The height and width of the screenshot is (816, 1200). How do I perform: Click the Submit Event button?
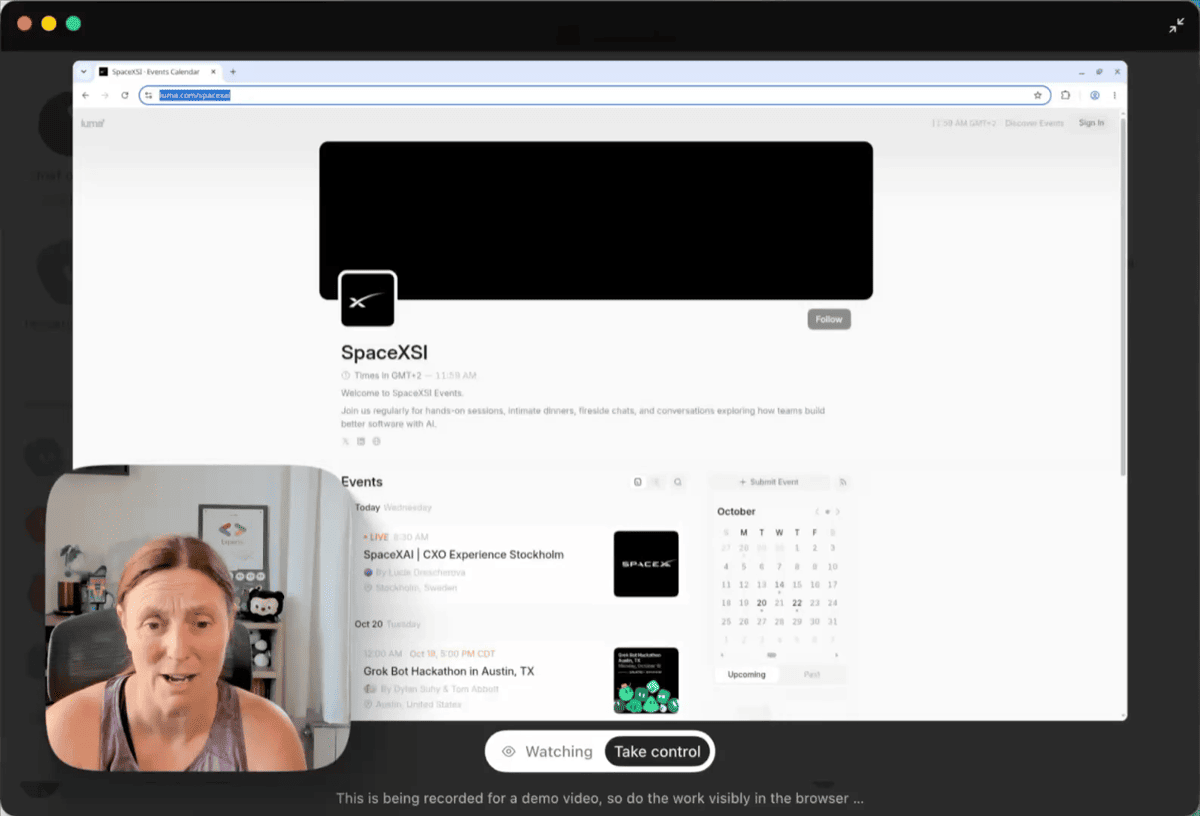(769, 482)
